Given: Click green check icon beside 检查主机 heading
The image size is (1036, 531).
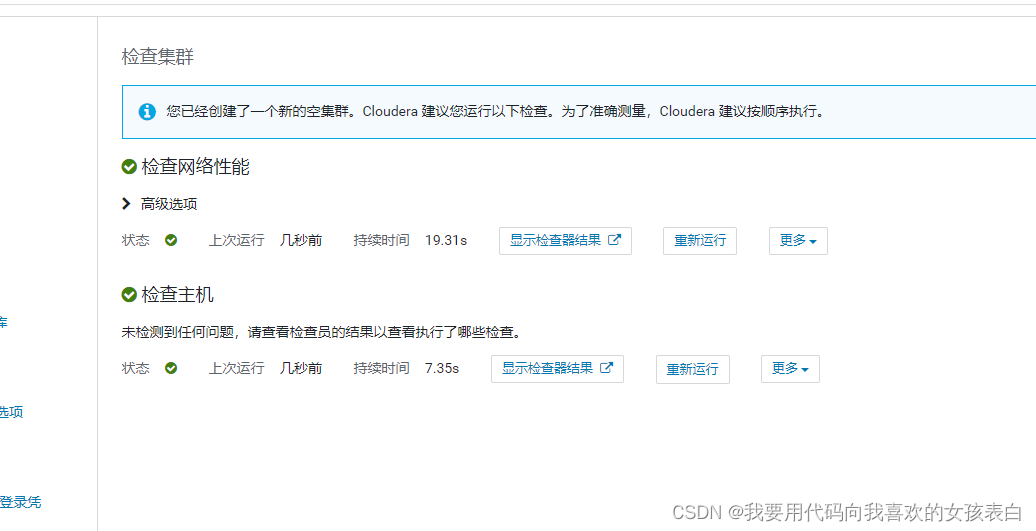Looking at the screenshot, I should coord(129,295).
